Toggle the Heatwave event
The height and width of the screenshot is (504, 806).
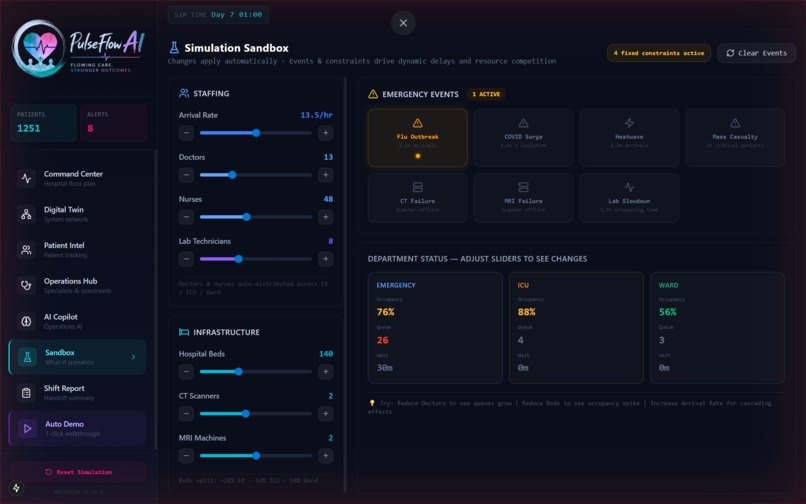coord(629,137)
